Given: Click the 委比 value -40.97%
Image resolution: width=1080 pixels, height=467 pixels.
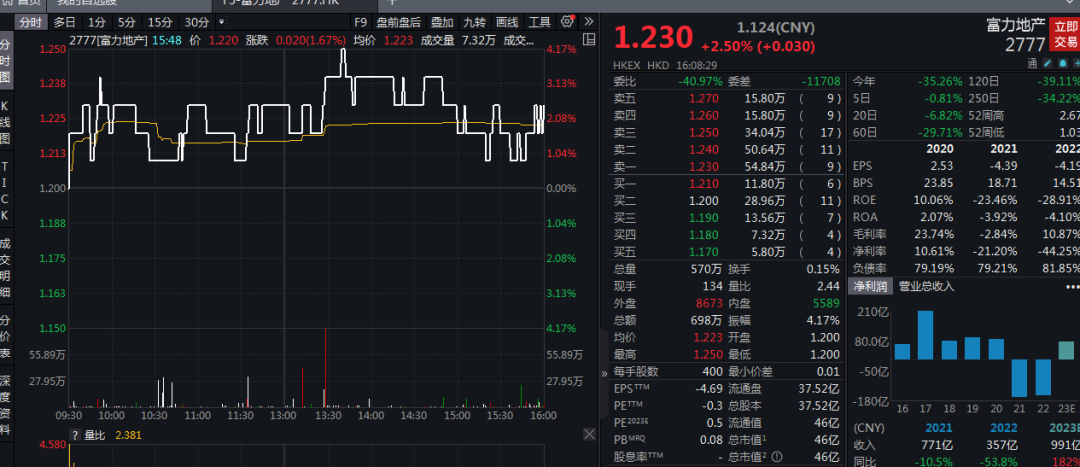Looking at the screenshot, I should point(702,81).
